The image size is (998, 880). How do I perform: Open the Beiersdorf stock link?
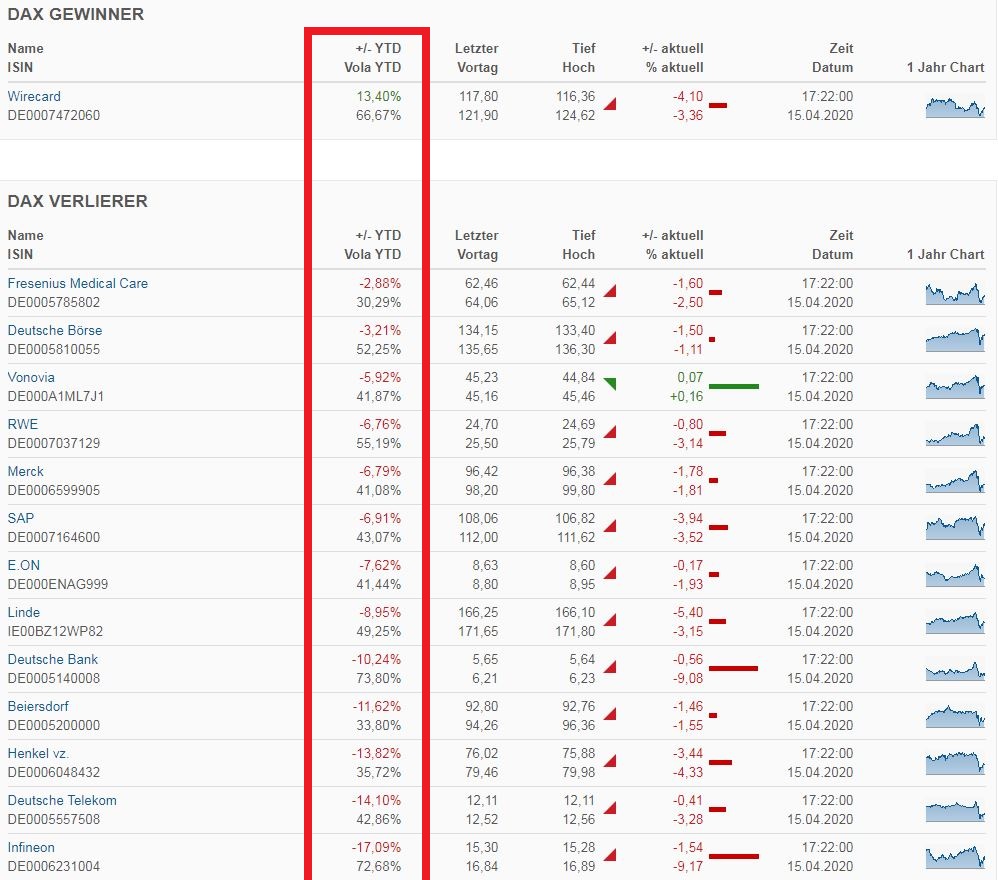(x=38, y=707)
